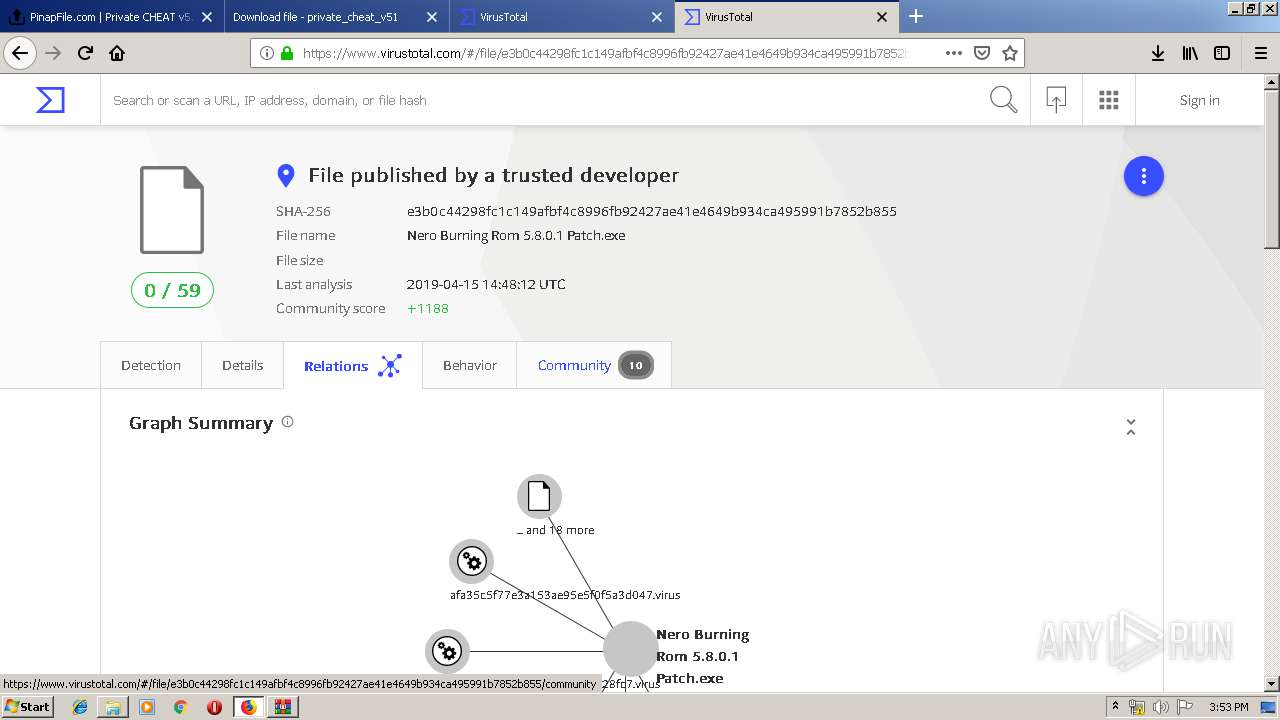Open Internet Explorer from taskbar

click(80, 707)
